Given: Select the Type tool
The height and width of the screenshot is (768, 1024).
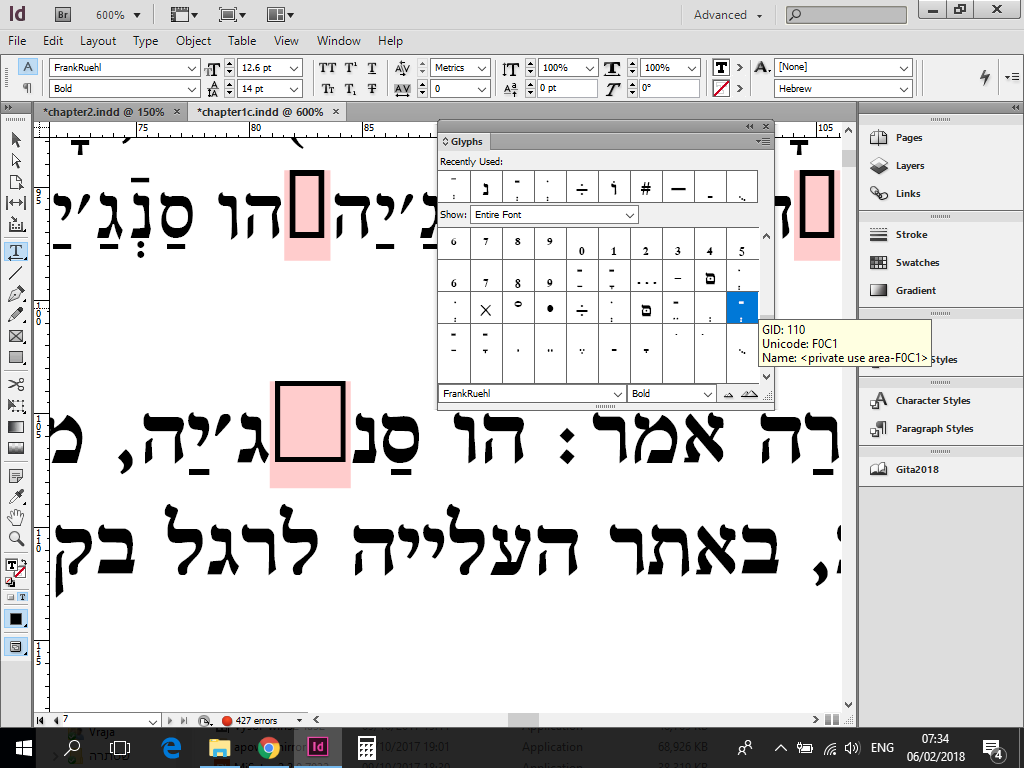Looking at the screenshot, I should click(x=16, y=251).
